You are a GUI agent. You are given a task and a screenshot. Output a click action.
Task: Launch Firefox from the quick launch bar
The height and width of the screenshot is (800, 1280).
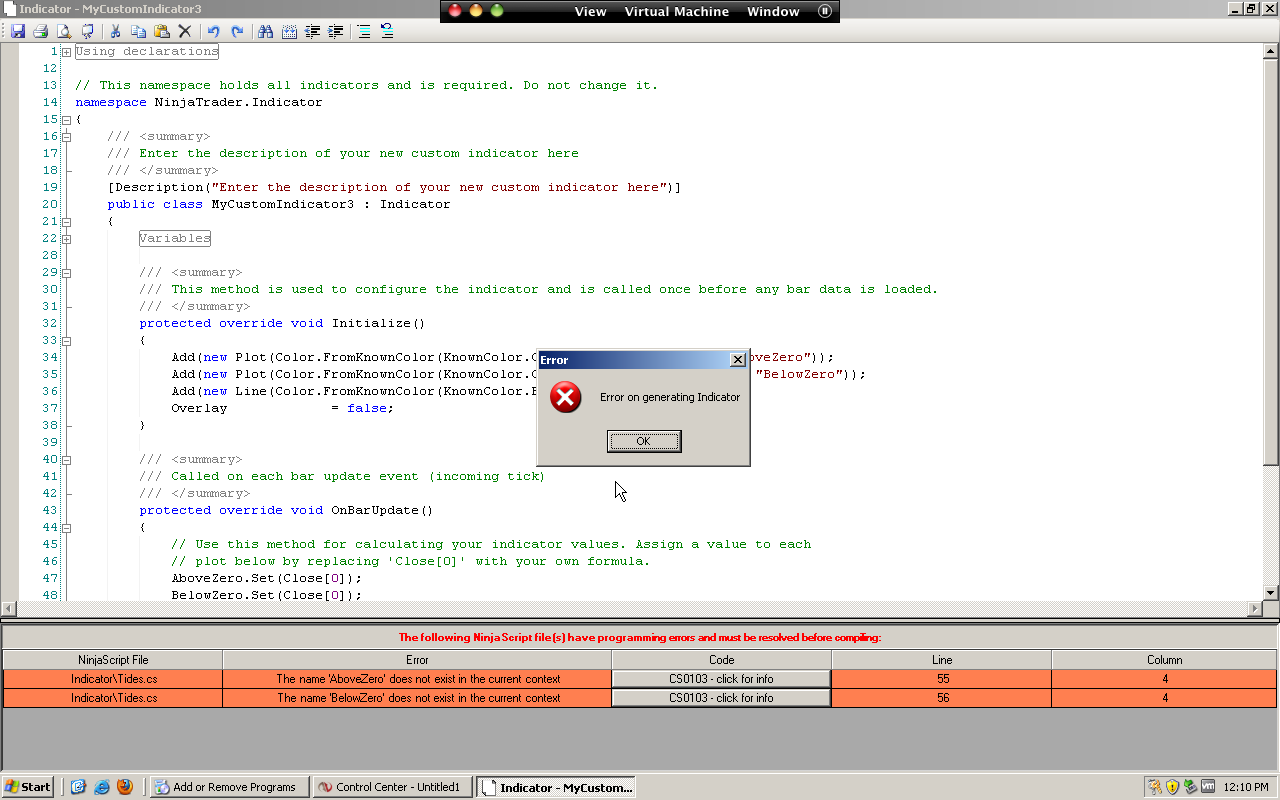coord(125,787)
